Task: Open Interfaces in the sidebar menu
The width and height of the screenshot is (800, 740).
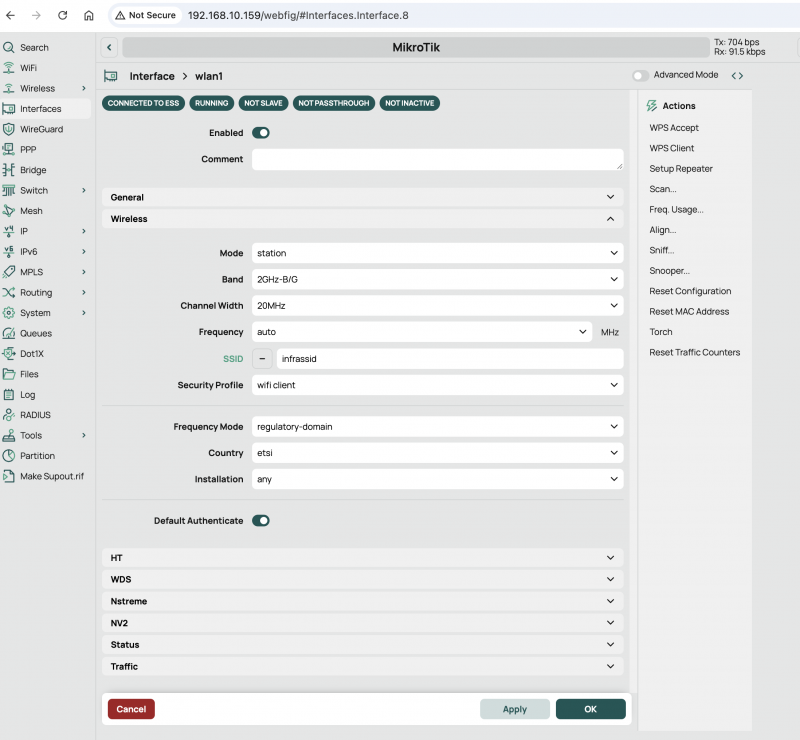Action: 40,109
